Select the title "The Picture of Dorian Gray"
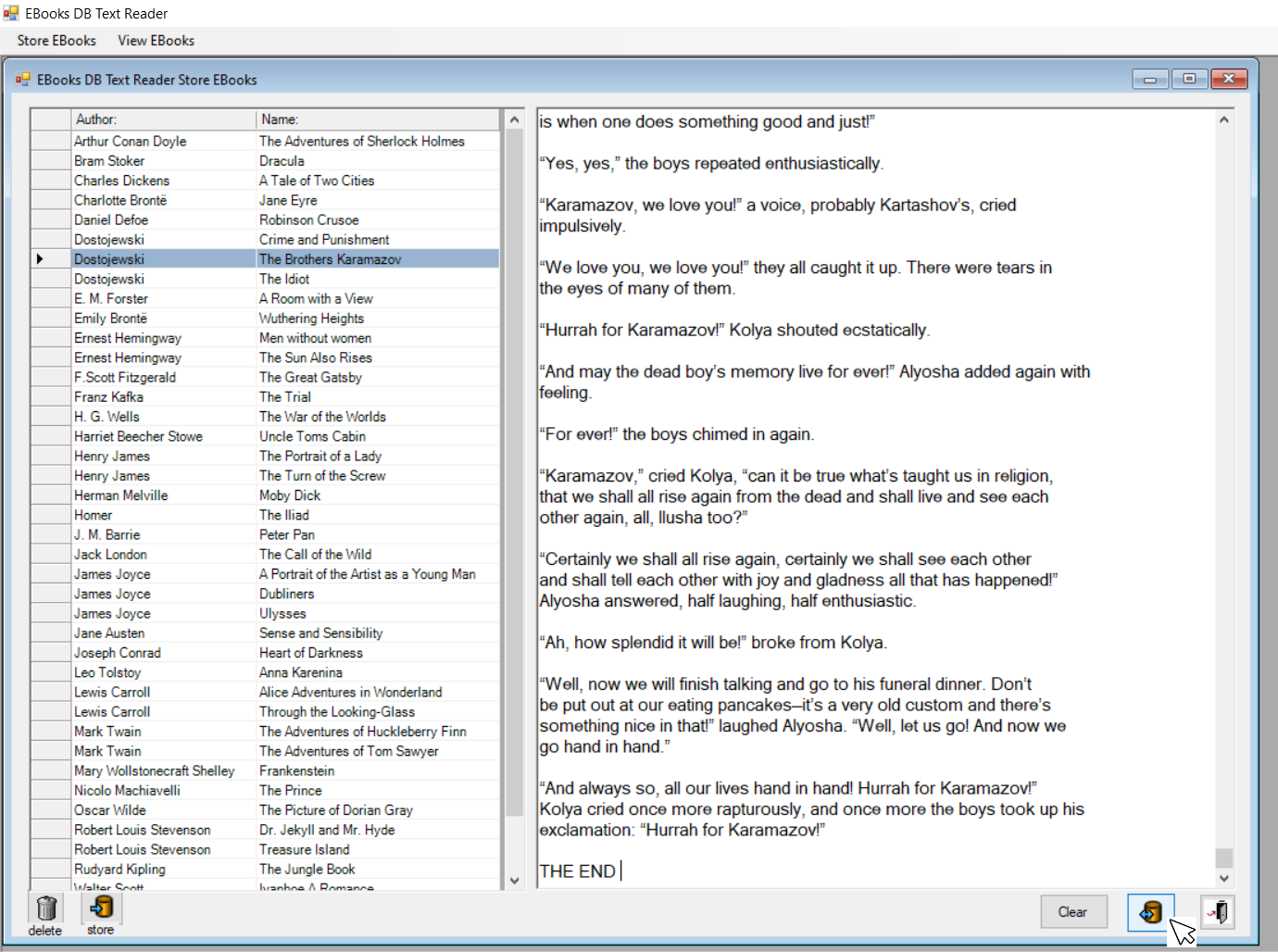Screen dimensions: 1278x952 [x=379, y=810]
